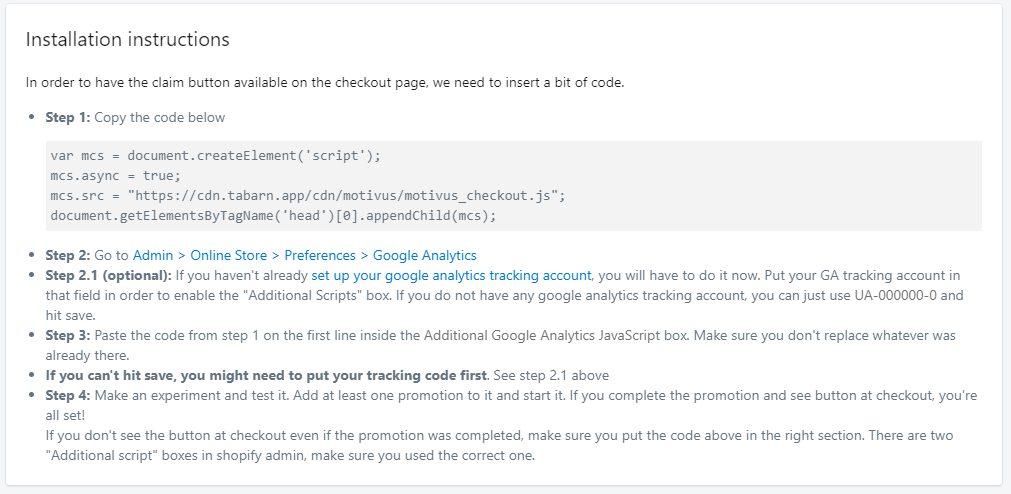Click the 'Step 4:' bold label
The image size is (1011, 494).
click(68, 396)
